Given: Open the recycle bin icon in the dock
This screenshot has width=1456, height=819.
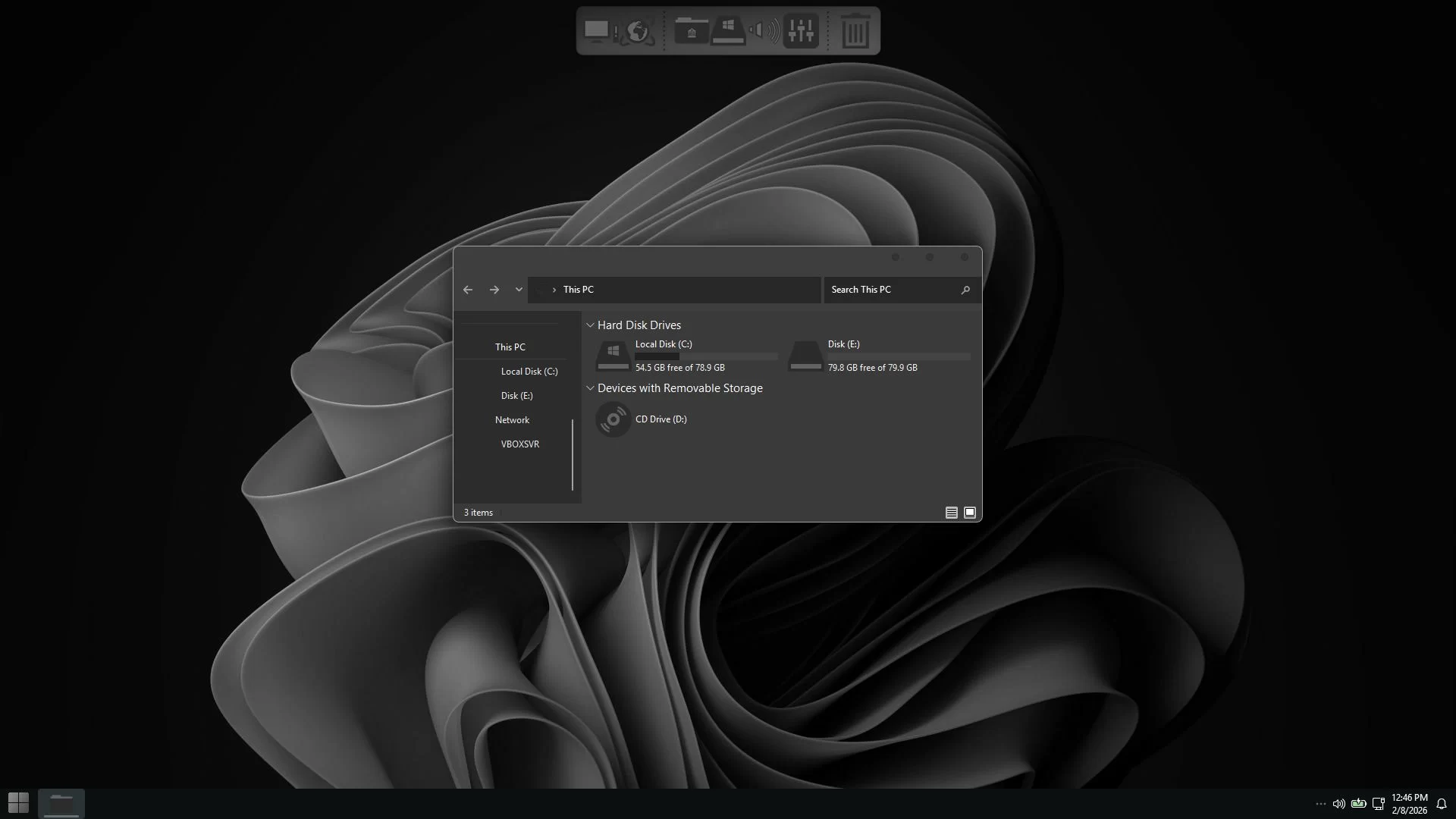Looking at the screenshot, I should 855,32.
